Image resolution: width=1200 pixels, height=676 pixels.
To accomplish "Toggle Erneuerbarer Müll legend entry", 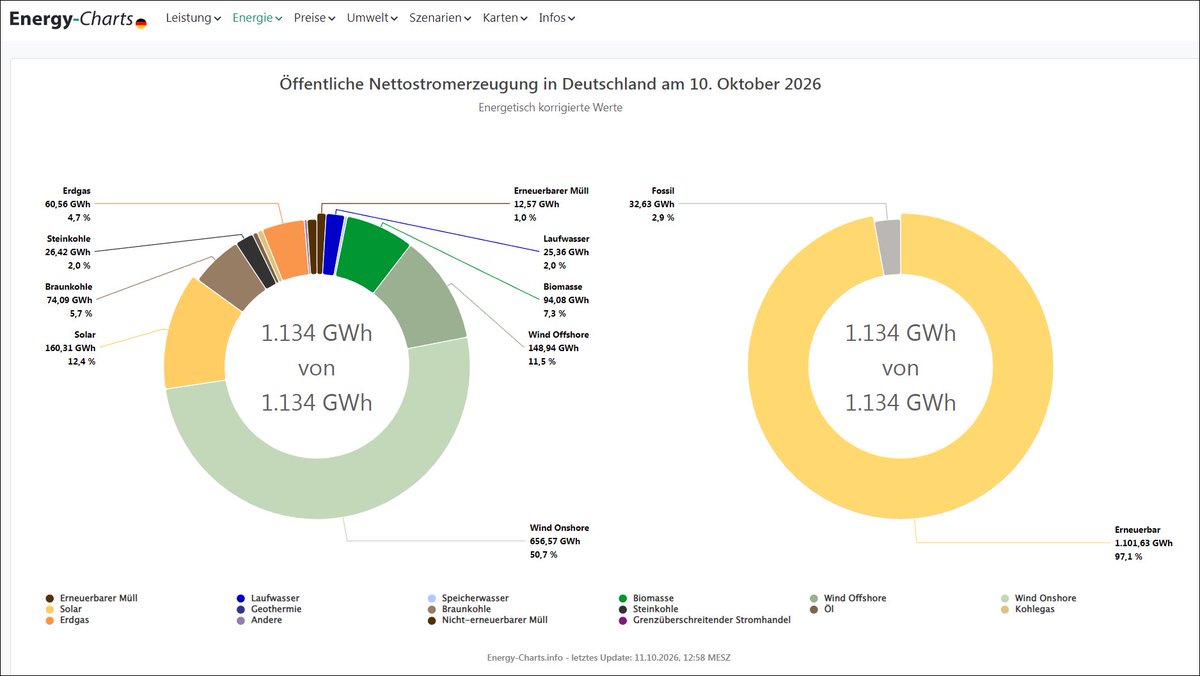I will [91, 598].
